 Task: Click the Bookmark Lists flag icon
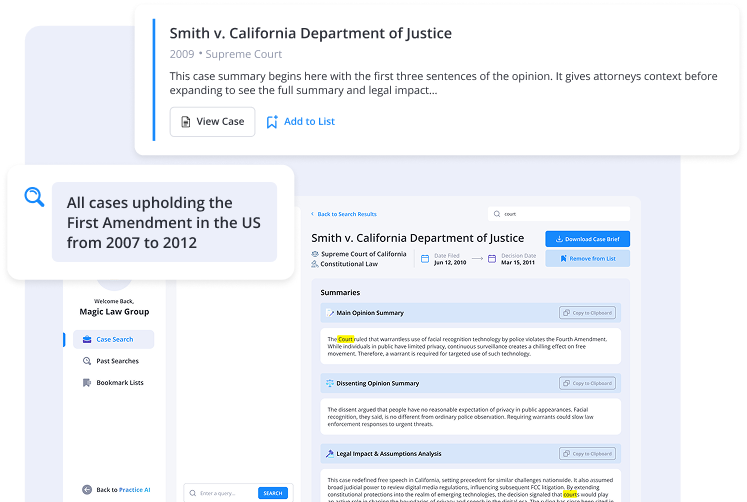coord(87,383)
